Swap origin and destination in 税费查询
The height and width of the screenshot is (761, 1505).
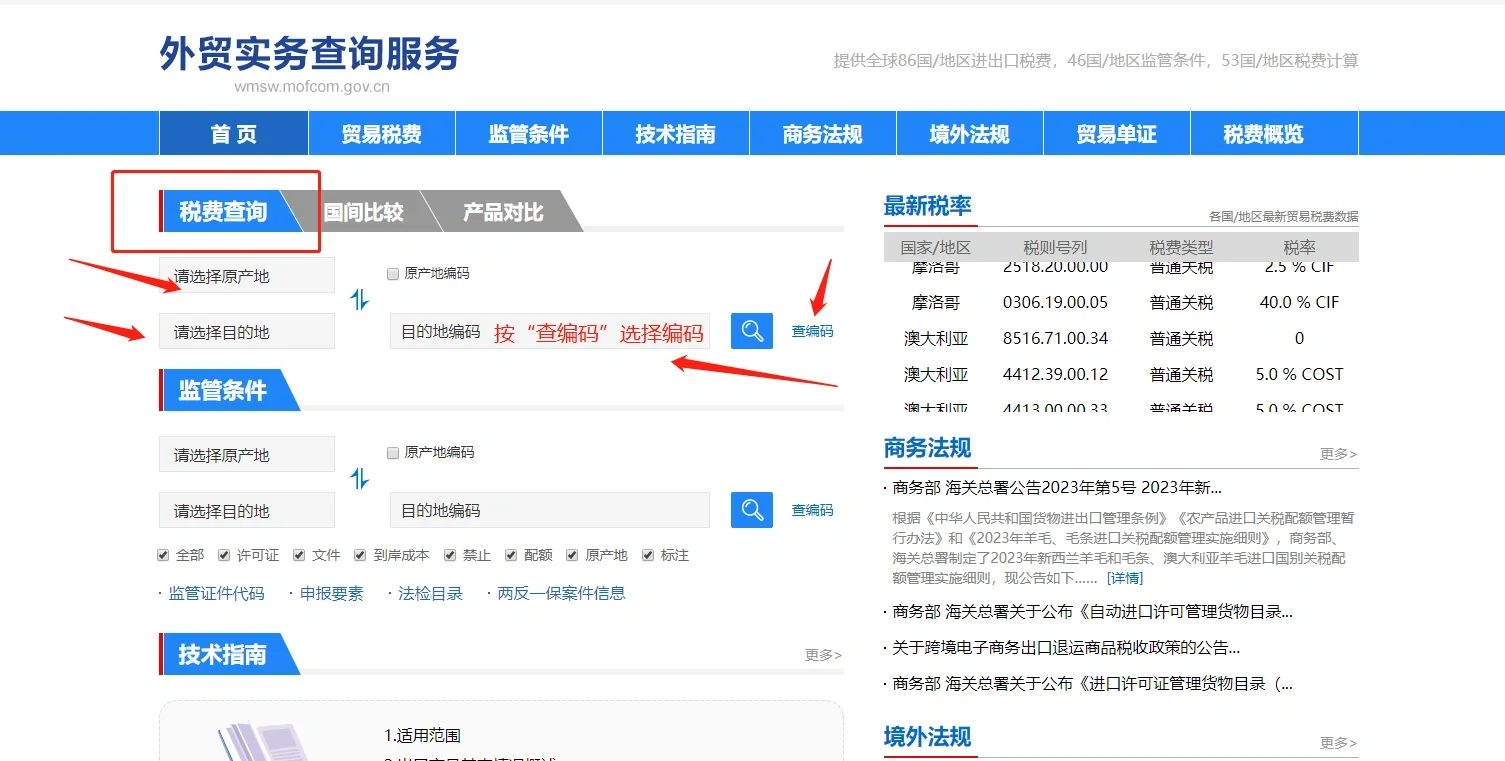click(x=360, y=299)
